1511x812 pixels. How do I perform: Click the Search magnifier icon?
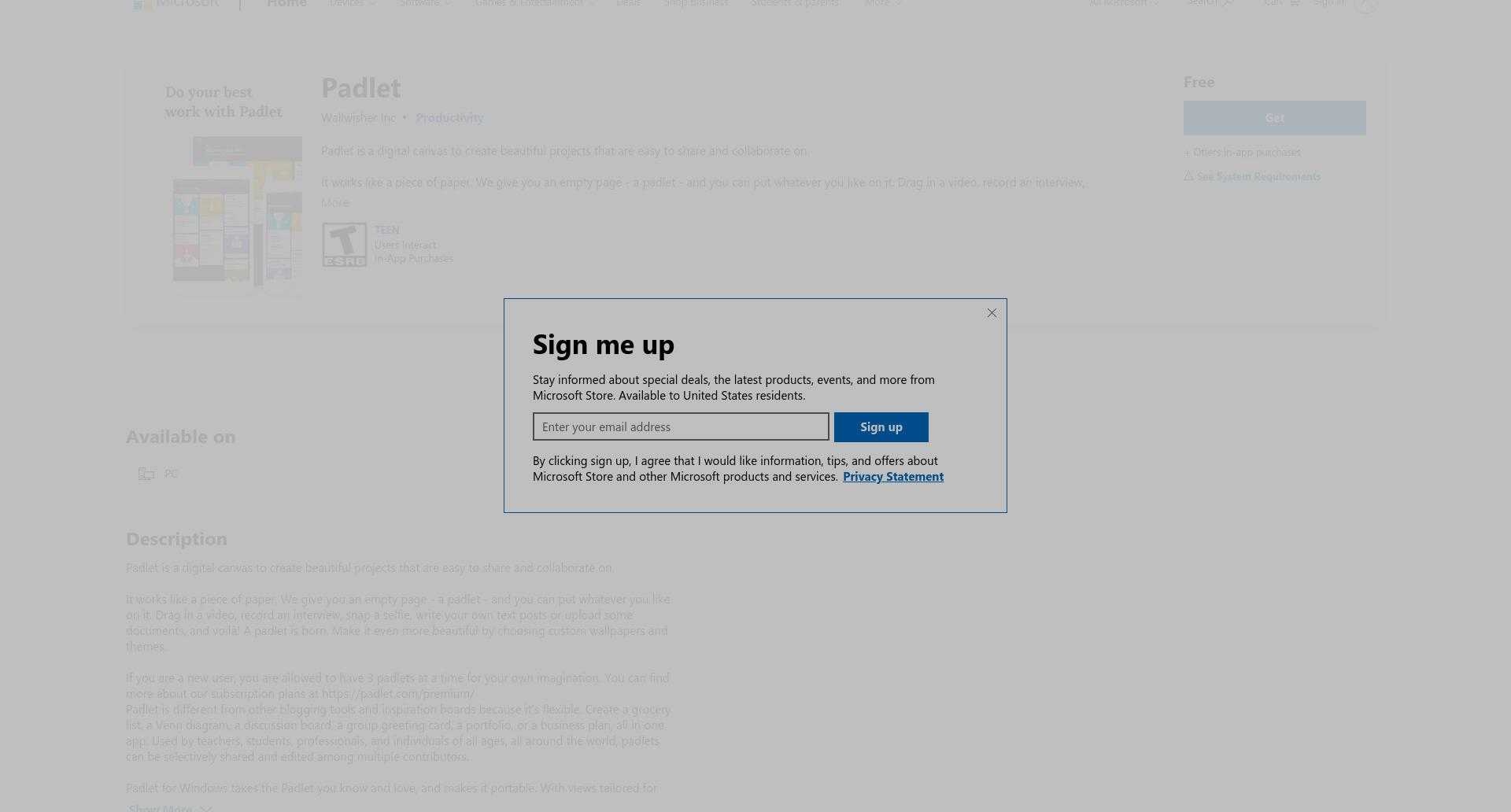(1228, 2)
